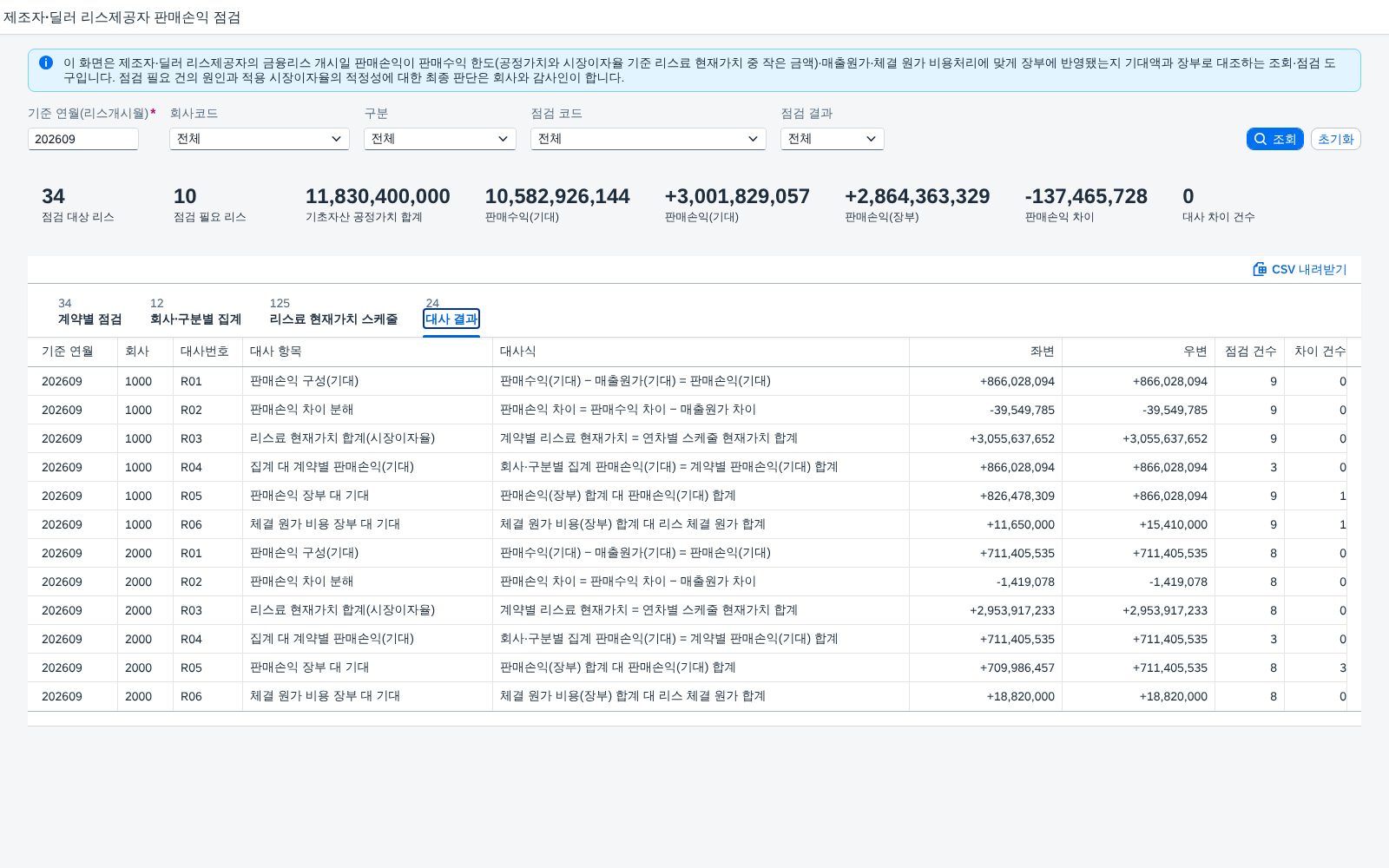
Task: Click the 초기화 reset button
Action: pos(1335,139)
